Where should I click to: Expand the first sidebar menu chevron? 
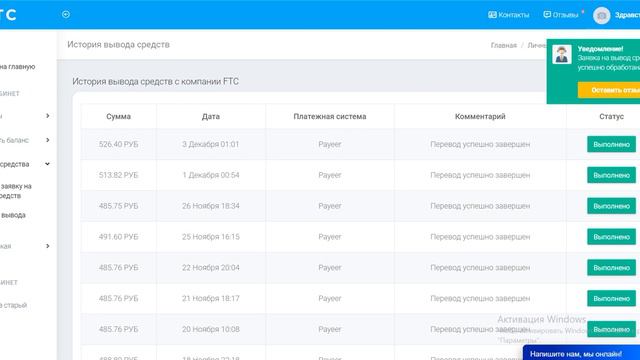point(48,116)
